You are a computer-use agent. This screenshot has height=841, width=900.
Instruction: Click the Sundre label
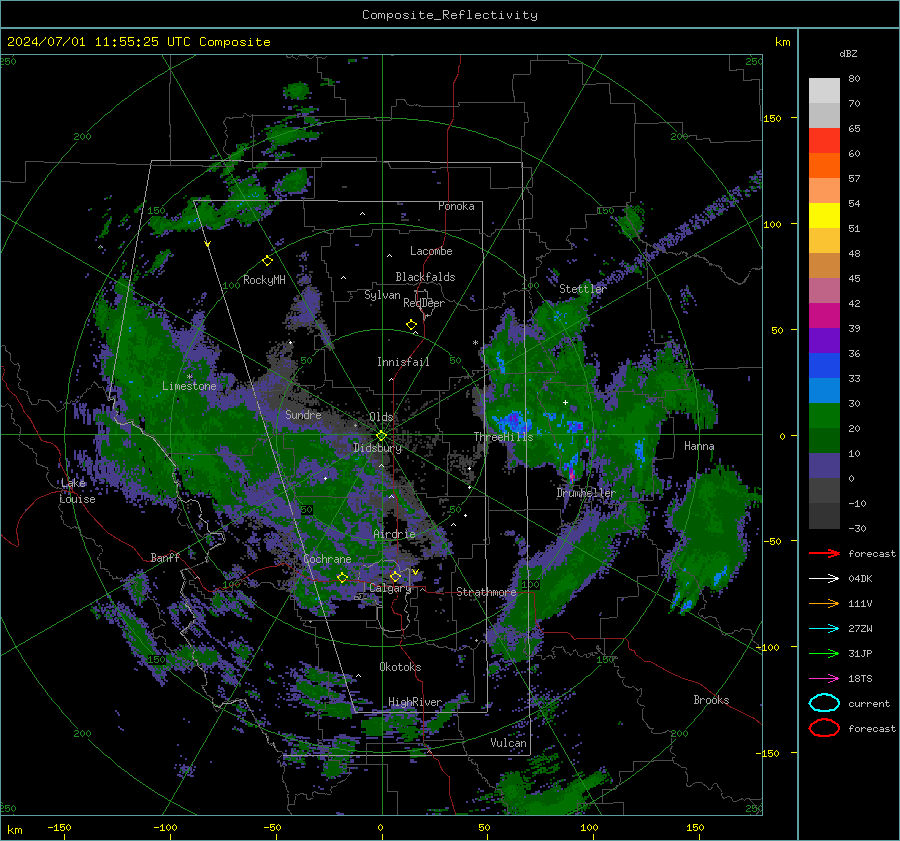tap(304, 415)
